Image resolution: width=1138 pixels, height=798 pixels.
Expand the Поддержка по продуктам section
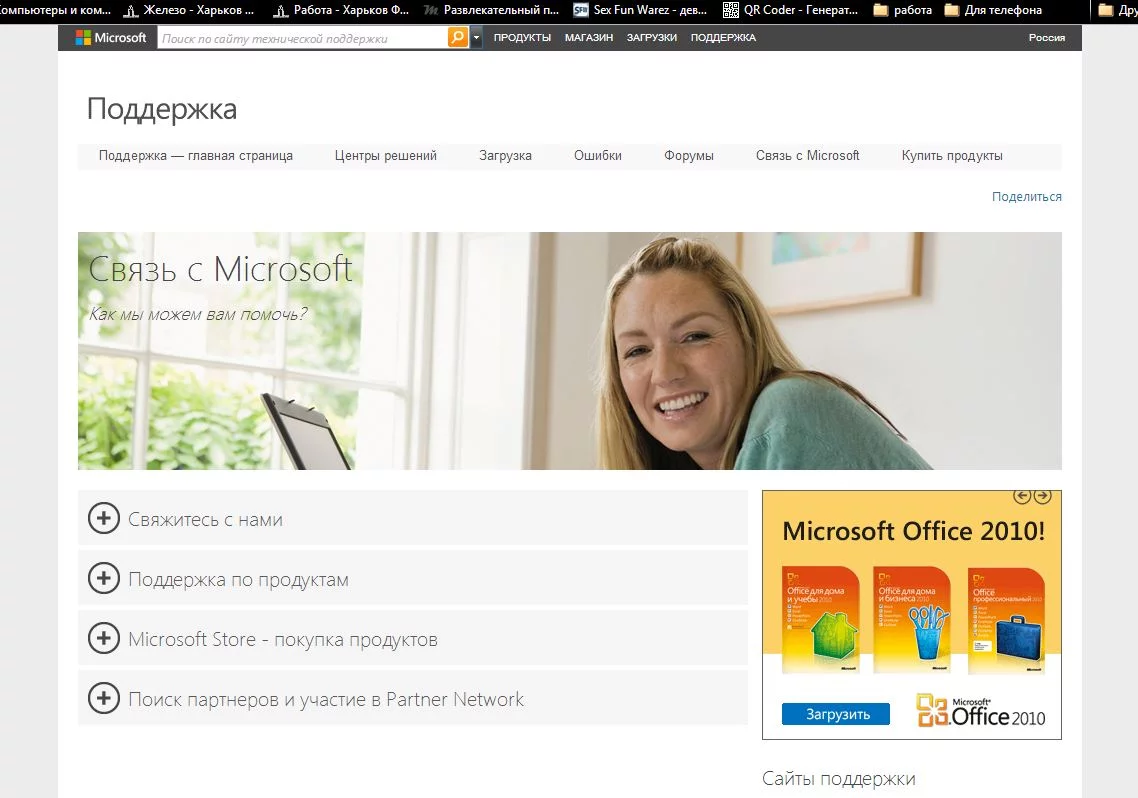412,578
